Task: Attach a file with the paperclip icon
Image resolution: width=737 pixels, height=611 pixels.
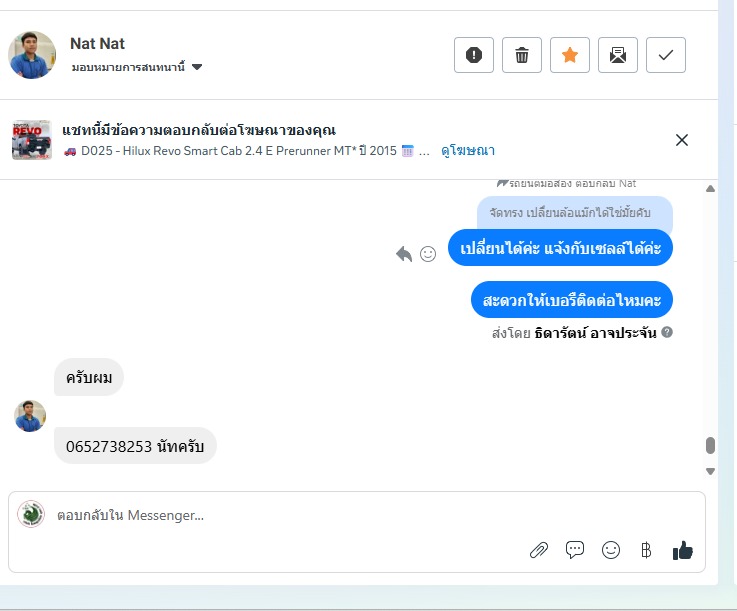Action: click(539, 550)
